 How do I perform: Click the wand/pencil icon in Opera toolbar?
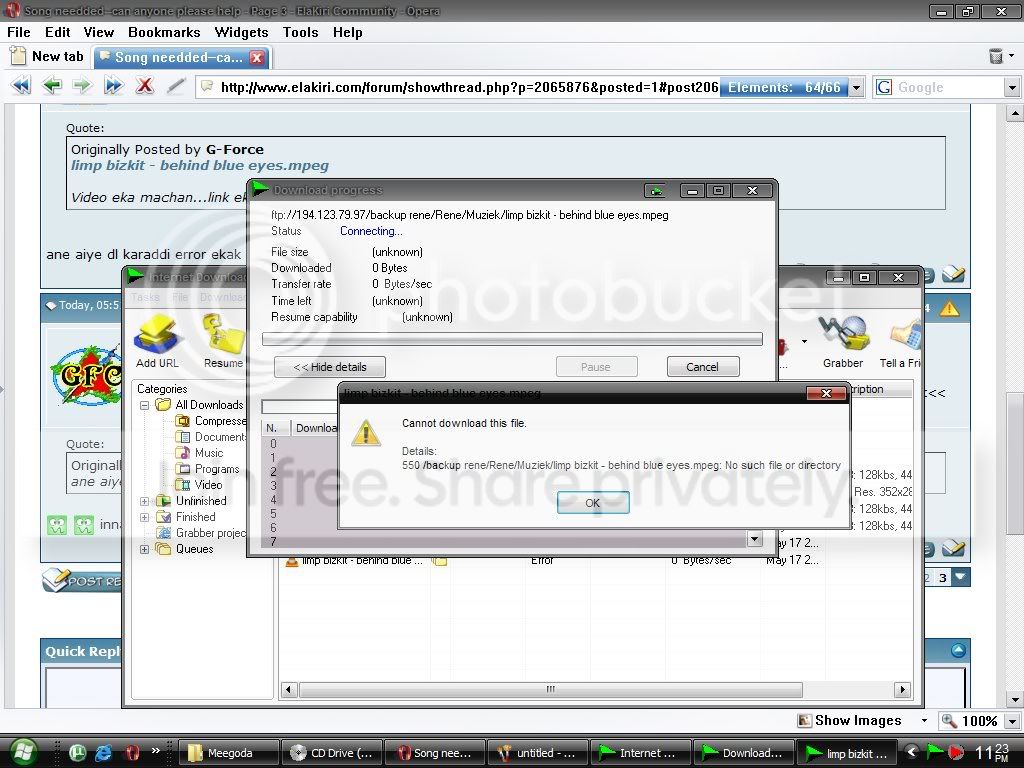click(175, 86)
